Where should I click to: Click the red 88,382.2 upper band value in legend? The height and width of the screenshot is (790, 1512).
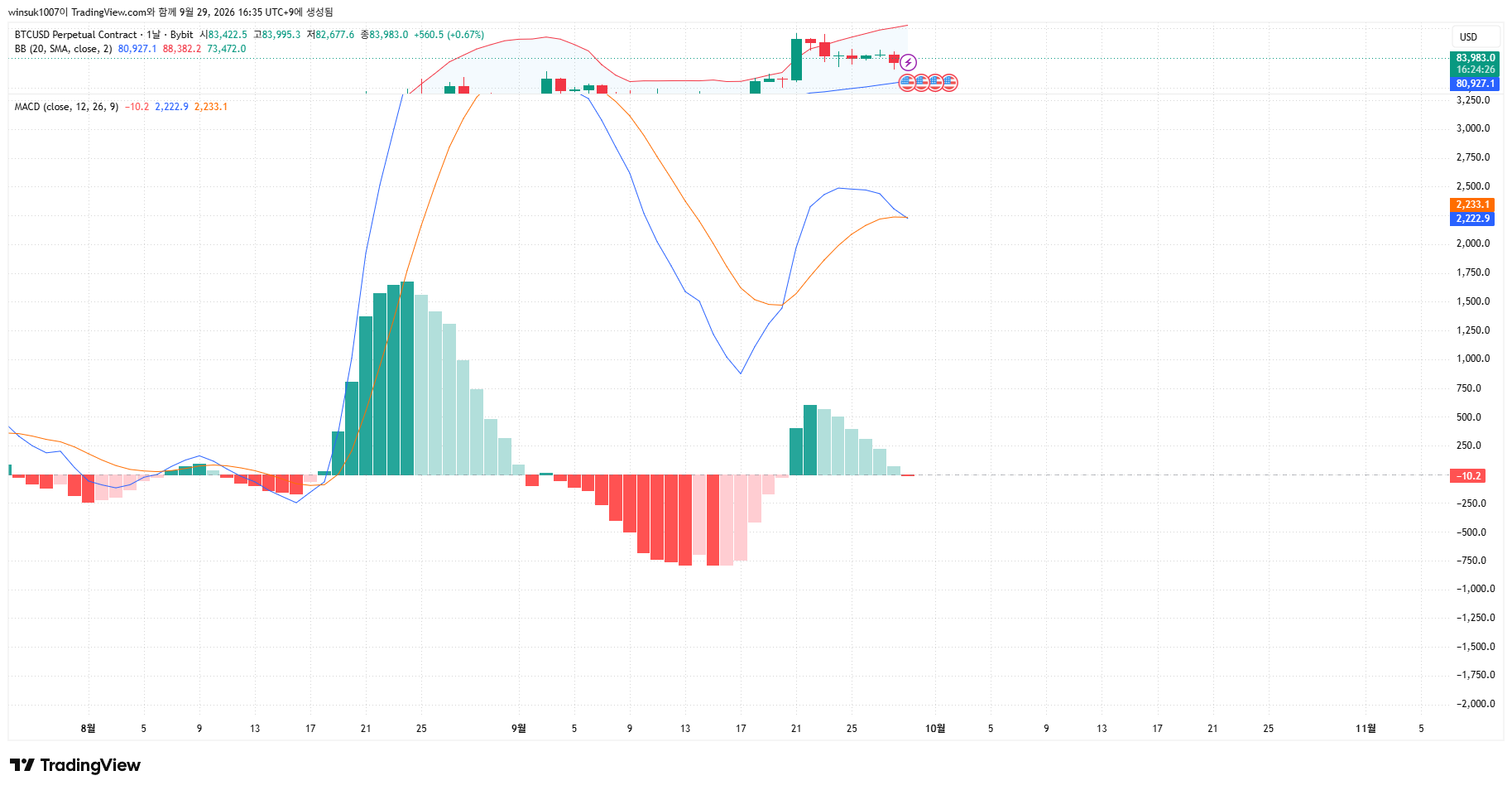pos(182,49)
